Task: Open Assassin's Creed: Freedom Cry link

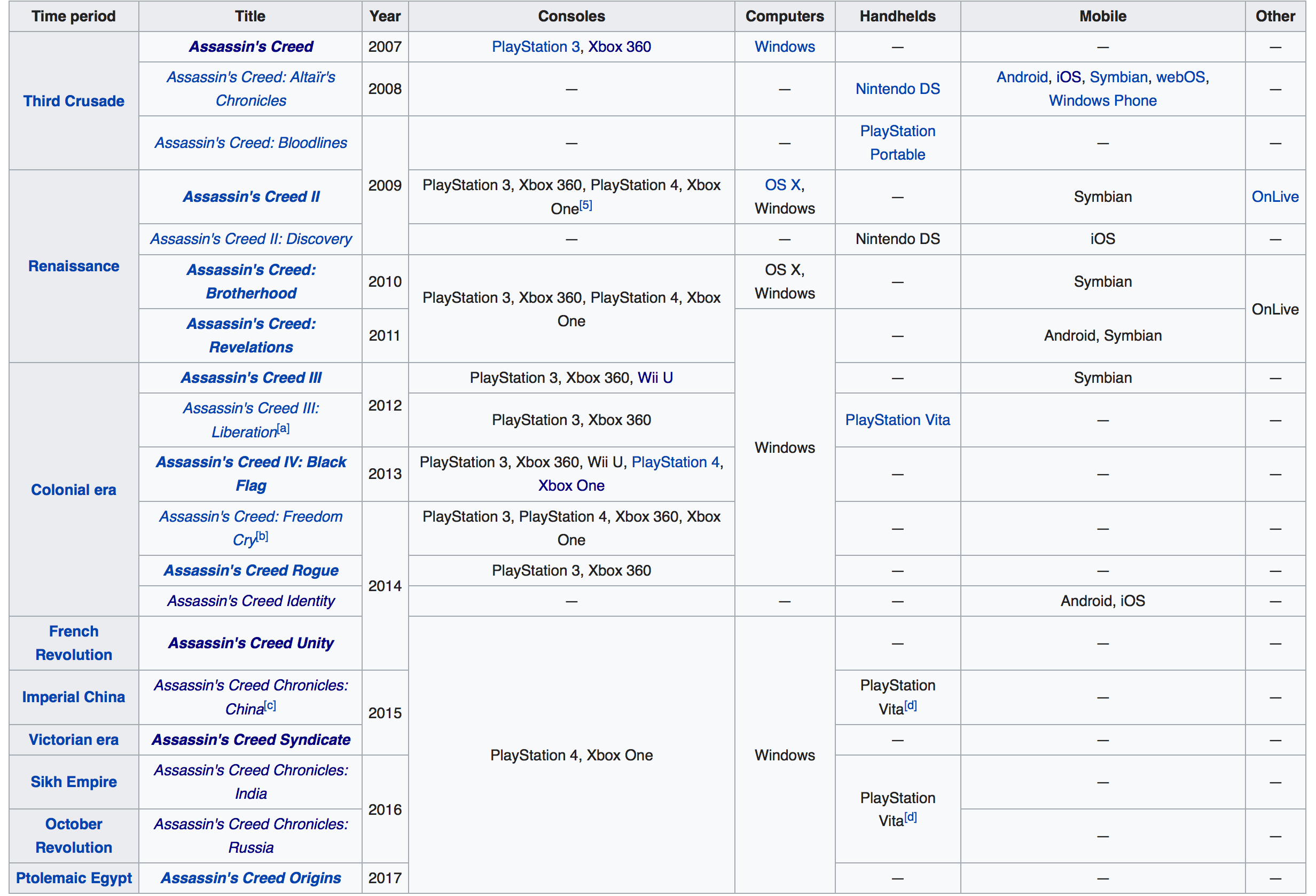Action: click(x=251, y=528)
